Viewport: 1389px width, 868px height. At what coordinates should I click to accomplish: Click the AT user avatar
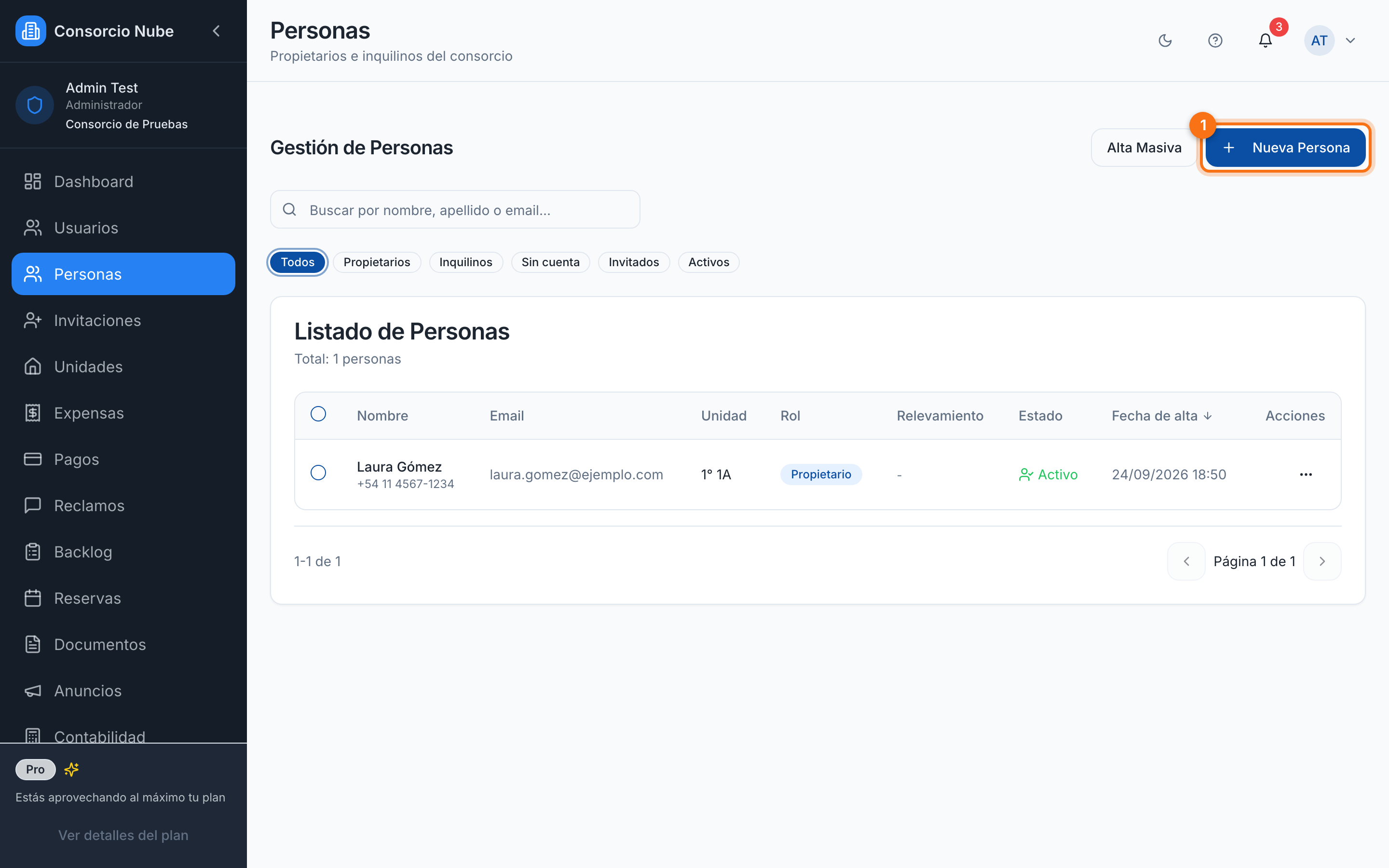pos(1319,40)
